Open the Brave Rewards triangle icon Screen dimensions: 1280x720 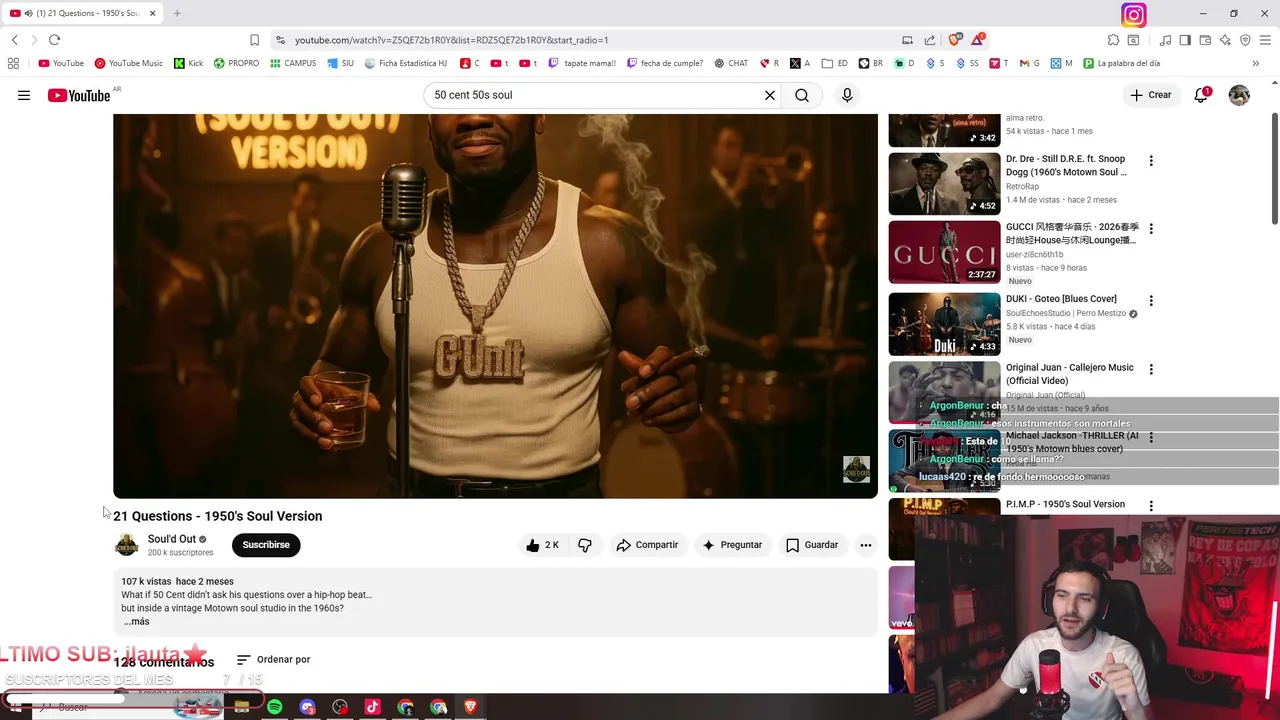(x=977, y=40)
